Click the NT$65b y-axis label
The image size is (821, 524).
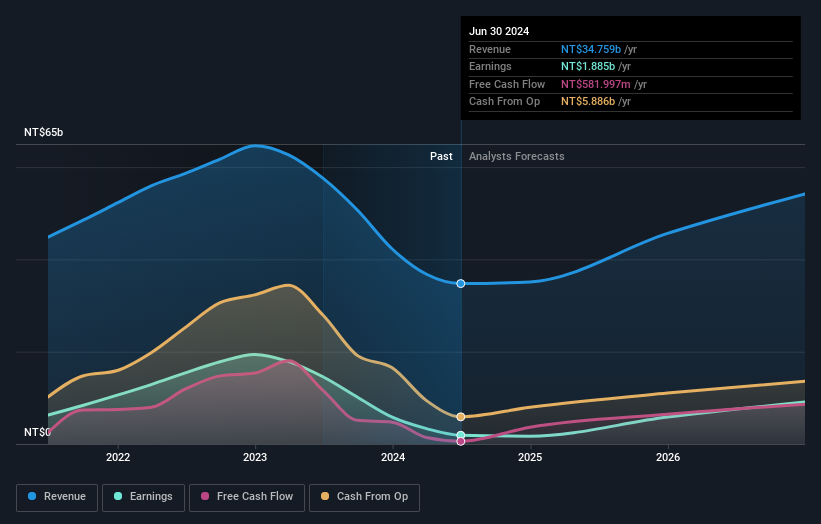[43, 132]
